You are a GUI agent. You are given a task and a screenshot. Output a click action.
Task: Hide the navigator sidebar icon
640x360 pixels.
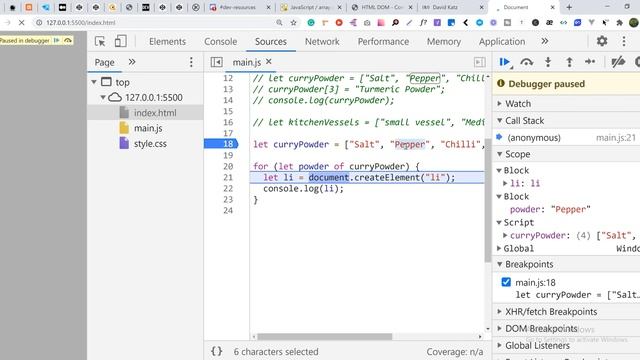tap(216, 62)
